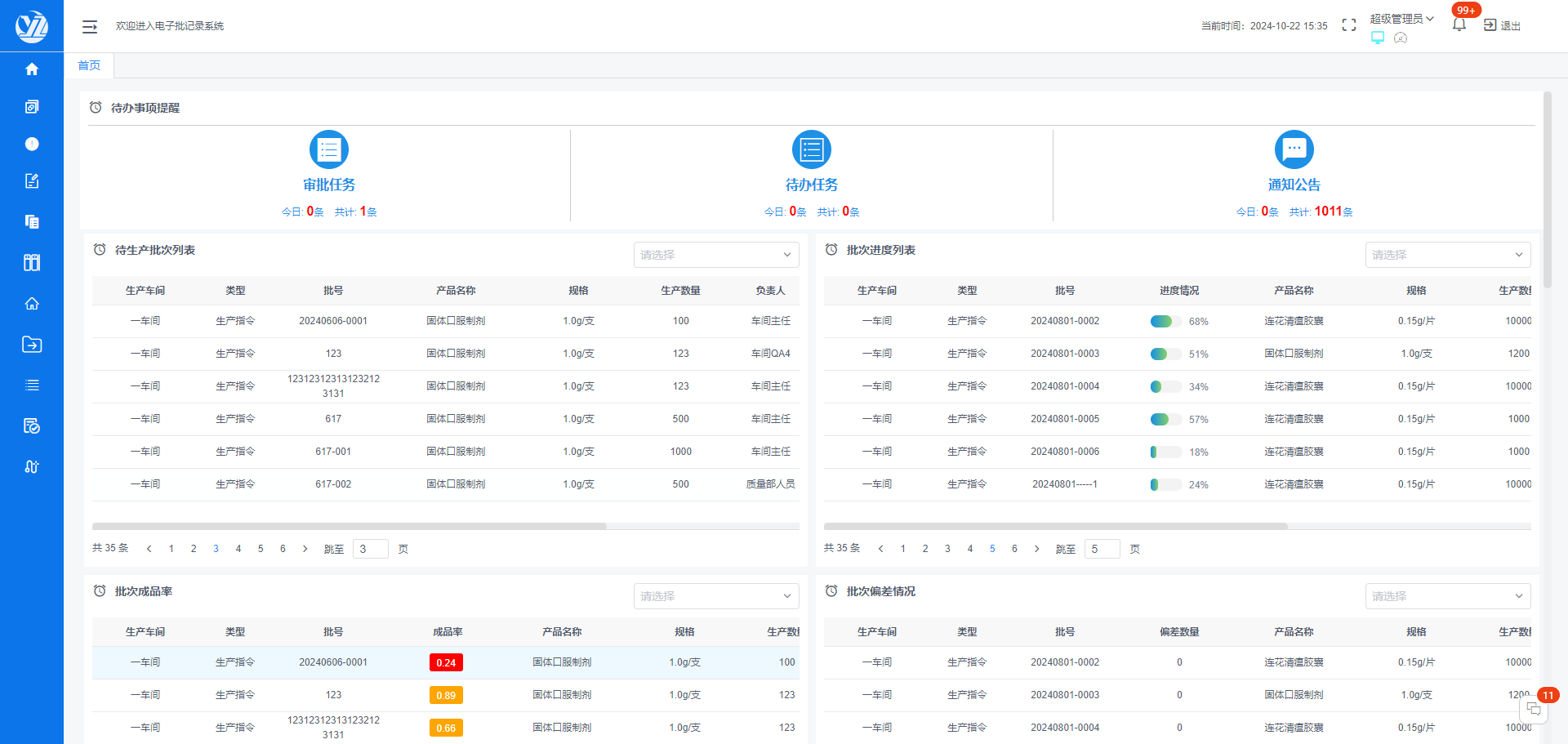Go to next page in 待生产批次列表 pagination
The image size is (1568, 744).
point(305,549)
